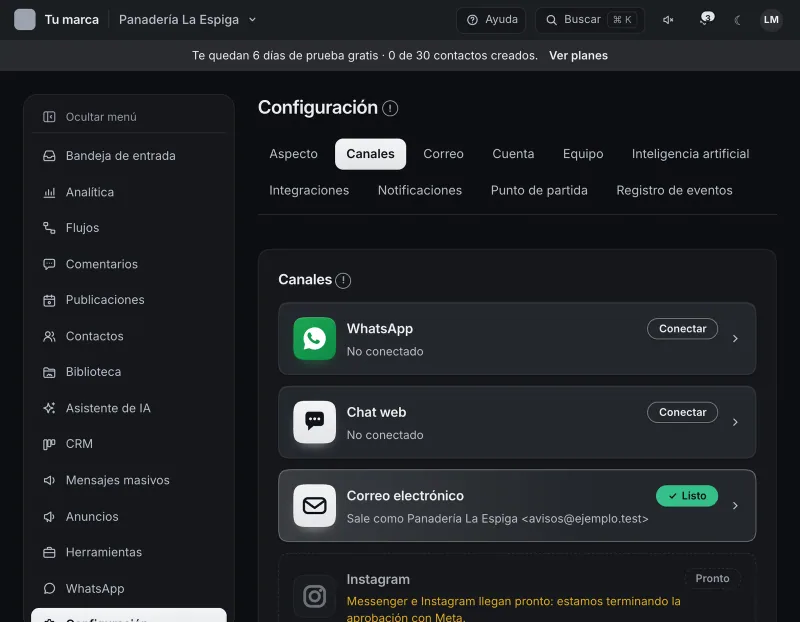This screenshot has width=800, height=622.
Task: Click the Buscar search field
Action: click(589, 20)
